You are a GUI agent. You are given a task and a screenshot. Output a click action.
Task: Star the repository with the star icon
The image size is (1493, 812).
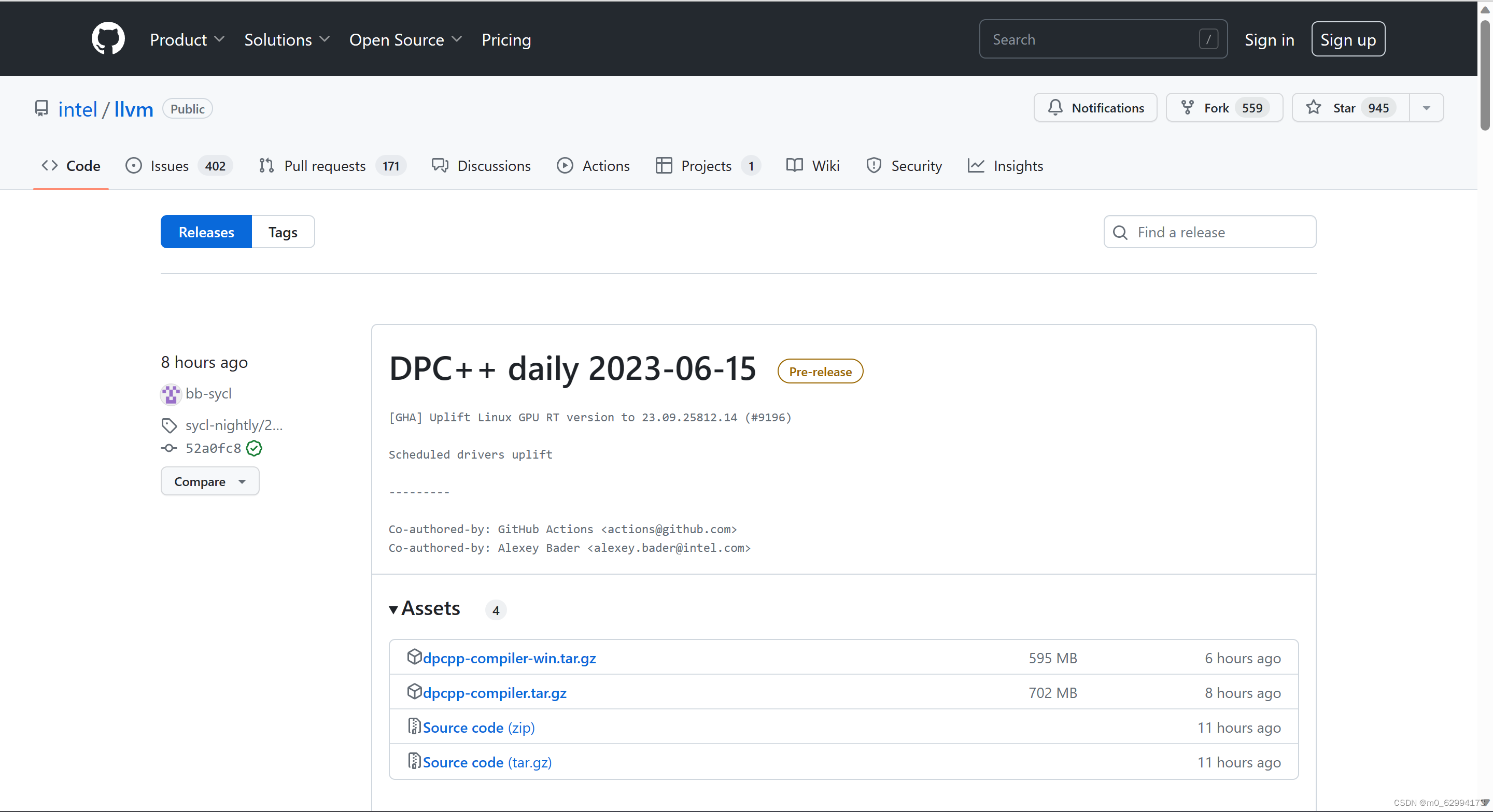[1313, 108]
